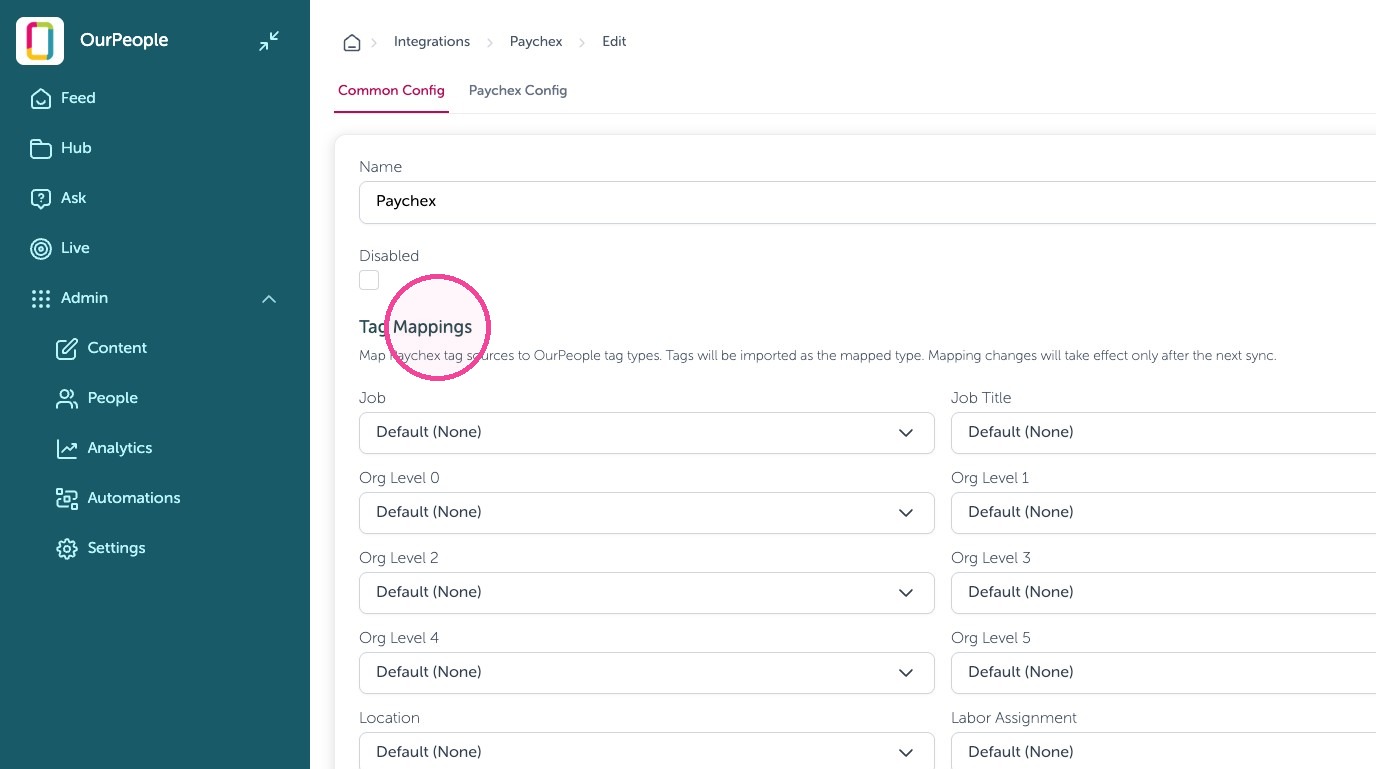Open Content under Admin
This screenshot has height=769, width=1376.
117,348
